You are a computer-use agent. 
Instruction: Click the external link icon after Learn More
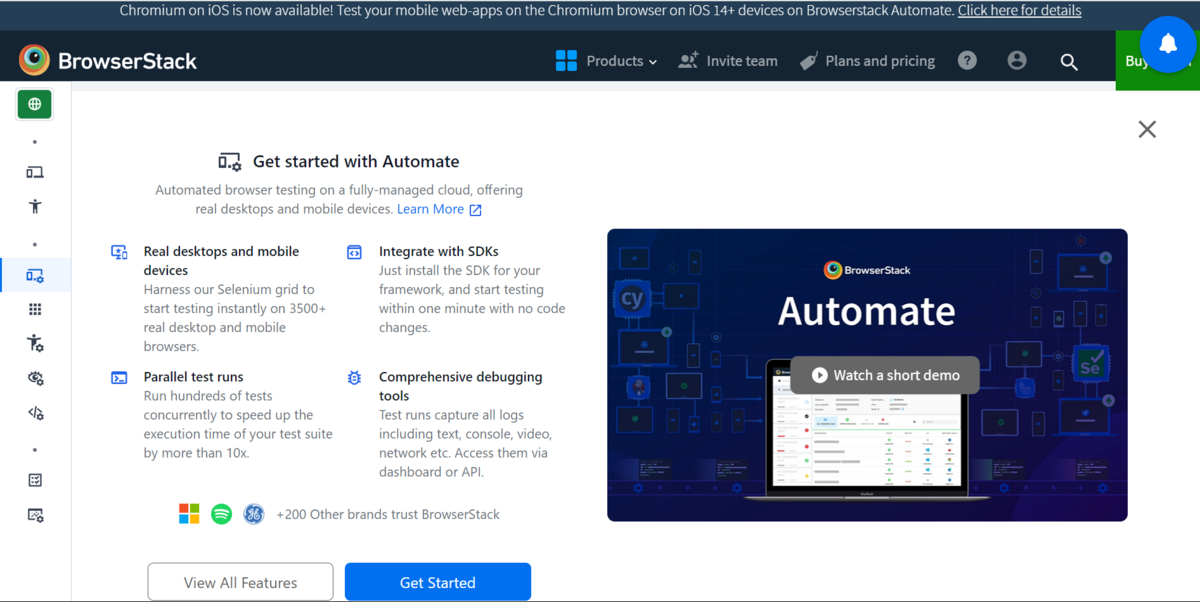click(476, 210)
